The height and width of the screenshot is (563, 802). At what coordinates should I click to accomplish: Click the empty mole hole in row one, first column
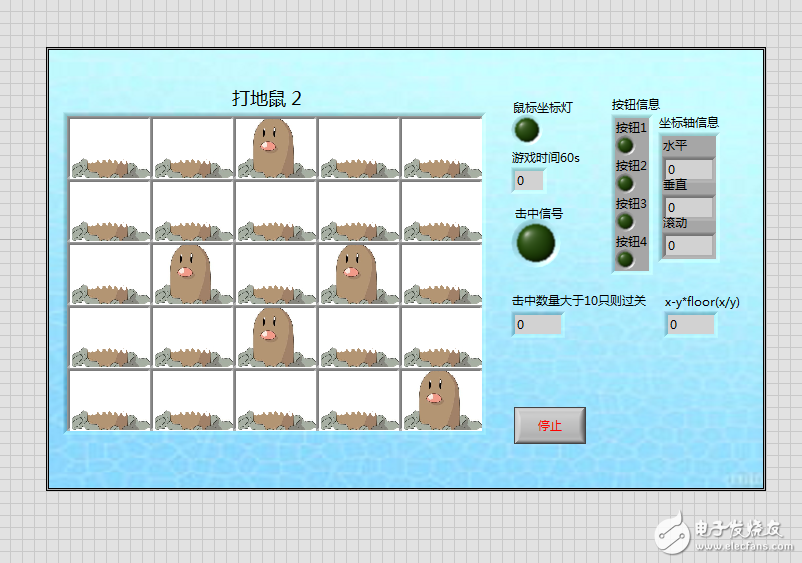tap(110, 148)
